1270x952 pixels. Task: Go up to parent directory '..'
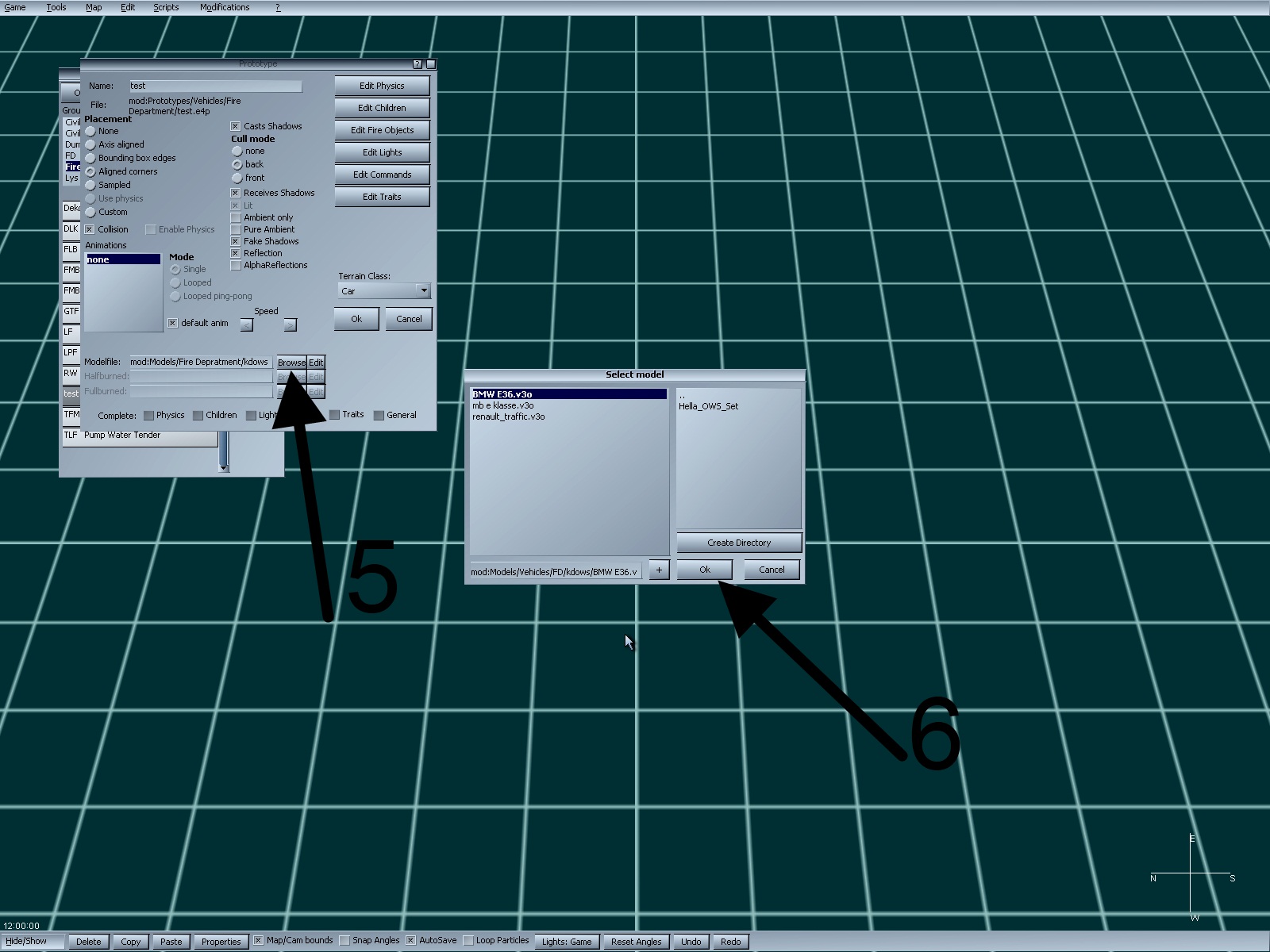pos(682,395)
